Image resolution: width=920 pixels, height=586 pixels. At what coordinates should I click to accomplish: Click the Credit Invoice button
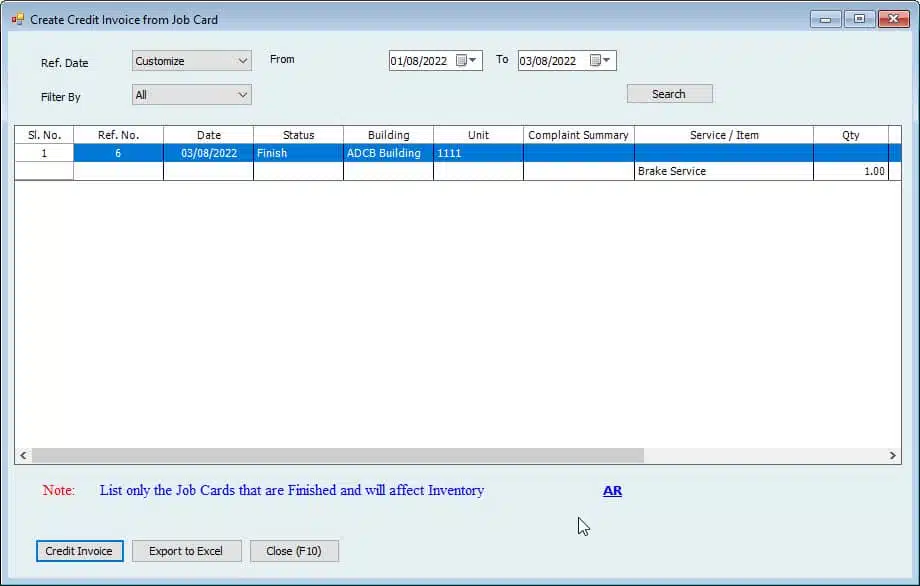pos(79,551)
